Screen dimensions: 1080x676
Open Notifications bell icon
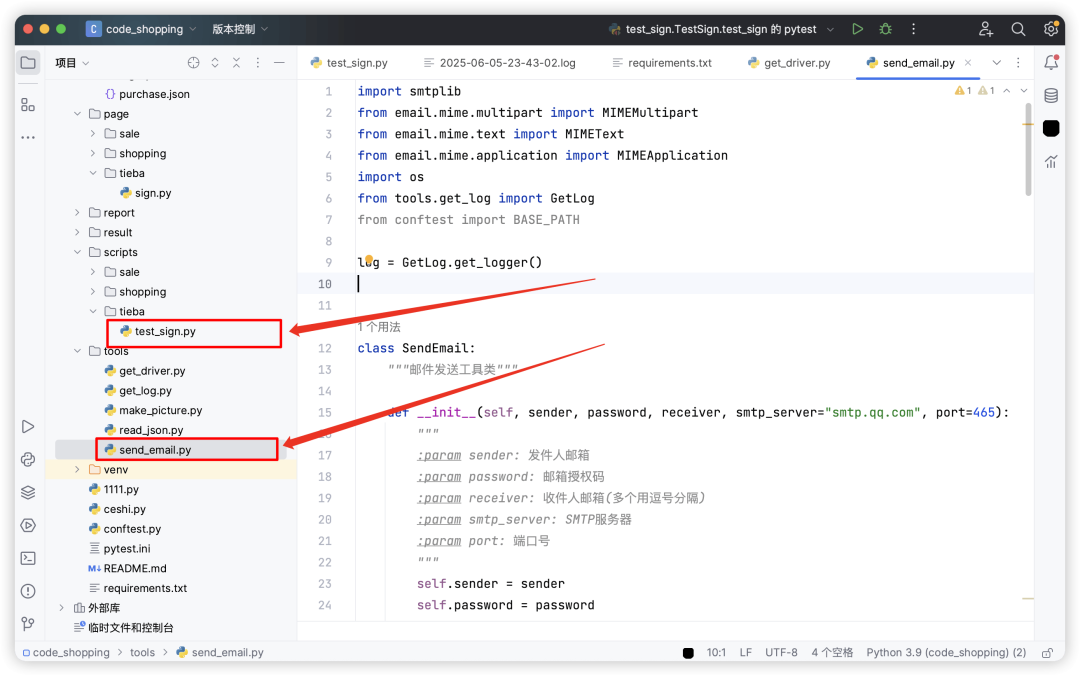click(1051, 63)
